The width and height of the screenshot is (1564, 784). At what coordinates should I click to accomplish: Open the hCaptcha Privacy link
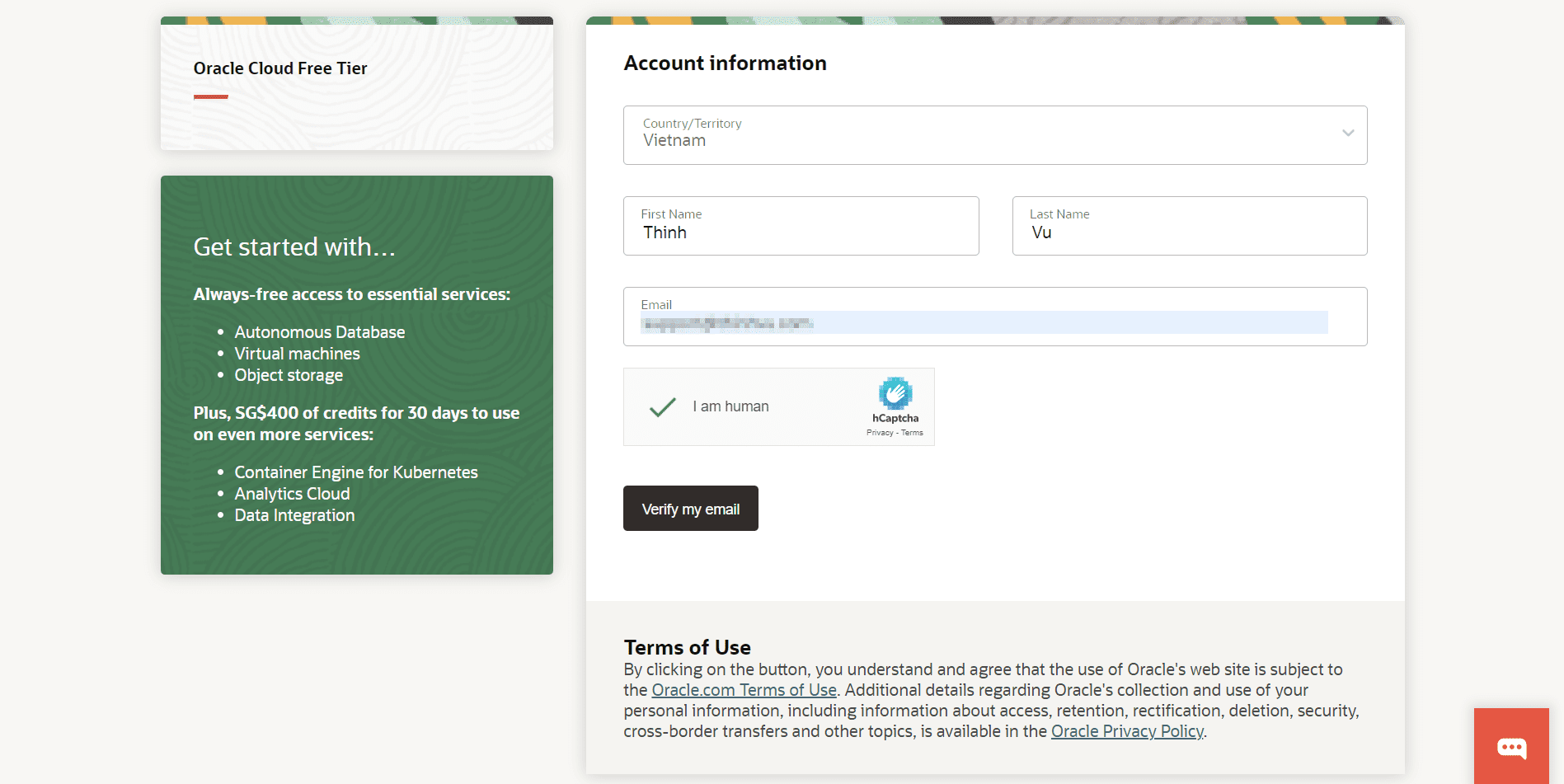point(880,433)
